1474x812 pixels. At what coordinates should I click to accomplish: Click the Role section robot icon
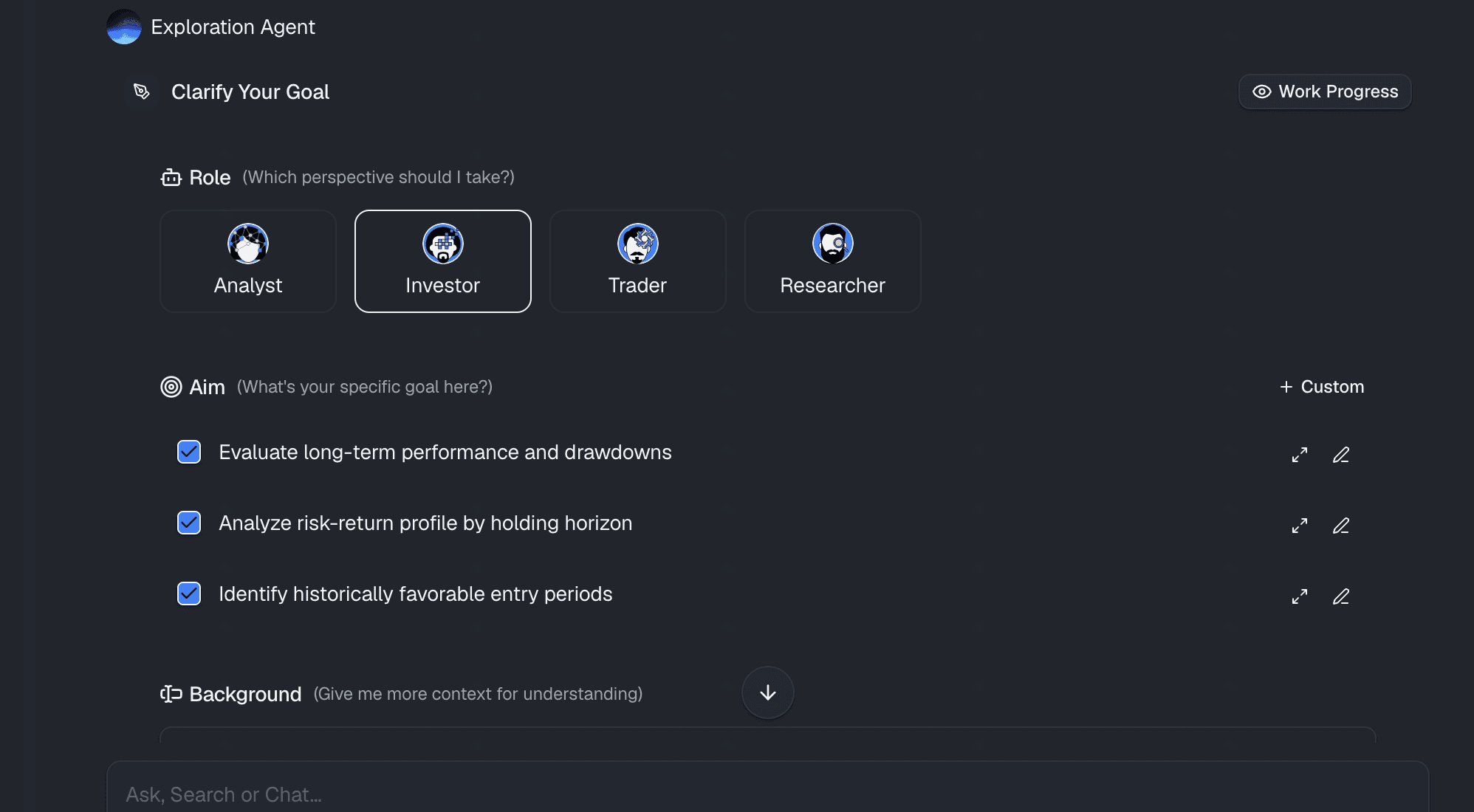[171, 177]
